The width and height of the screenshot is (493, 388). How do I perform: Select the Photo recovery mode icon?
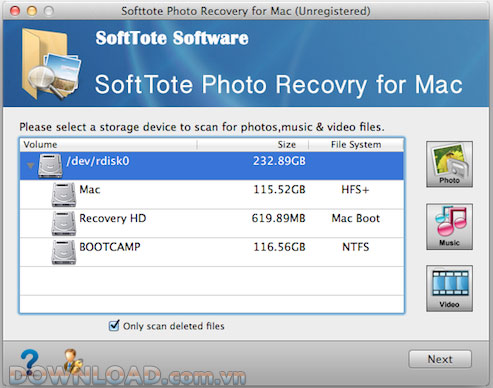tap(449, 164)
